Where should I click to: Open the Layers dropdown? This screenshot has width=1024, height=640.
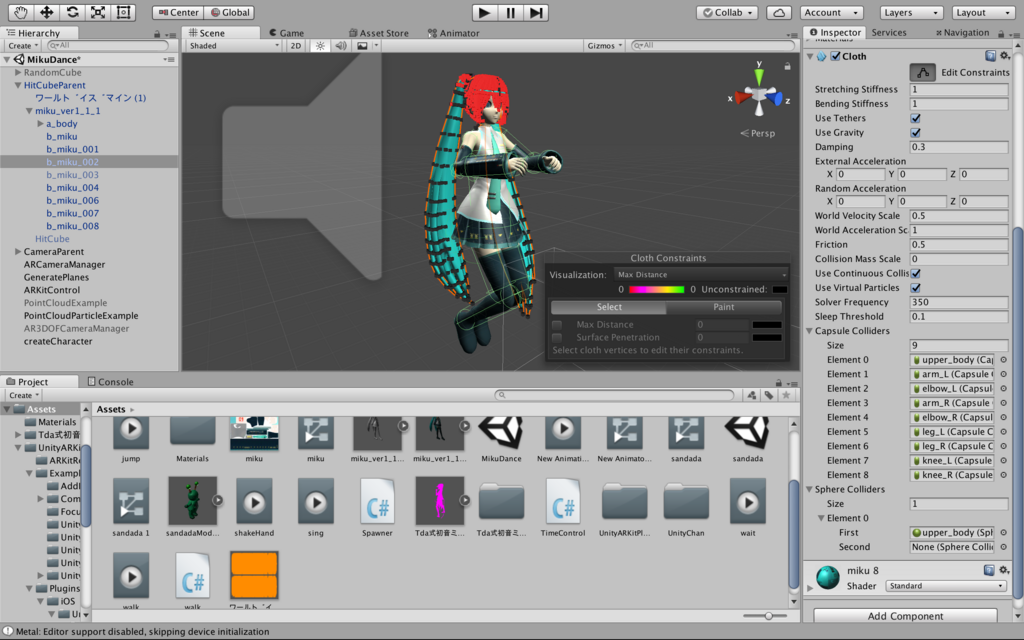click(910, 12)
